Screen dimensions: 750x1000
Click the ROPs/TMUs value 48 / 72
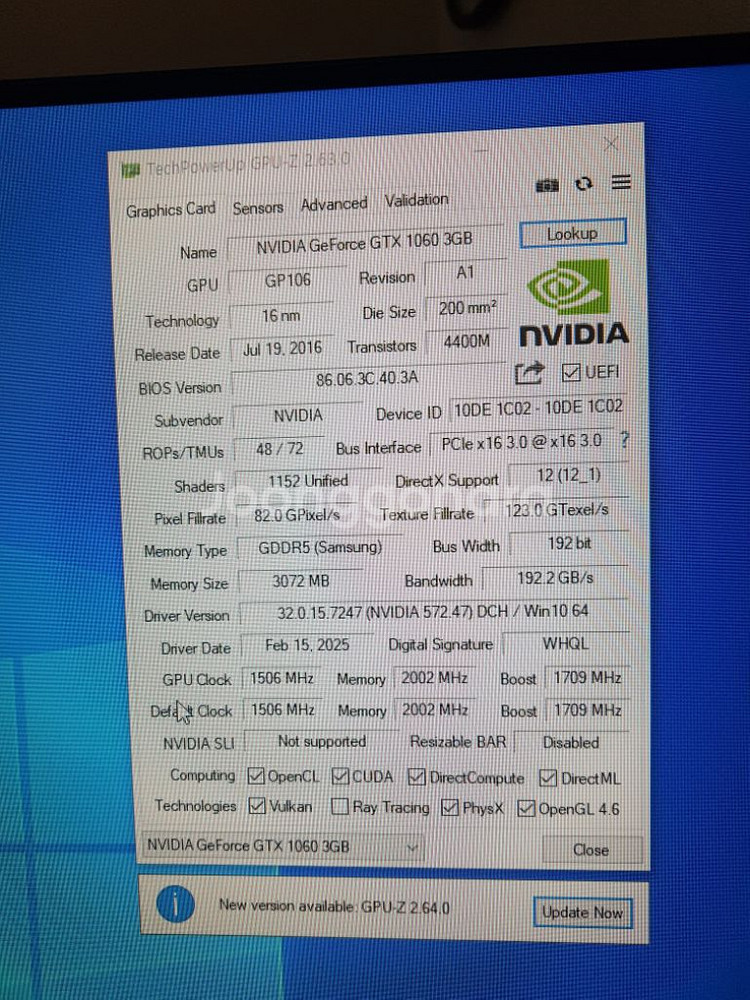[x=279, y=449]
